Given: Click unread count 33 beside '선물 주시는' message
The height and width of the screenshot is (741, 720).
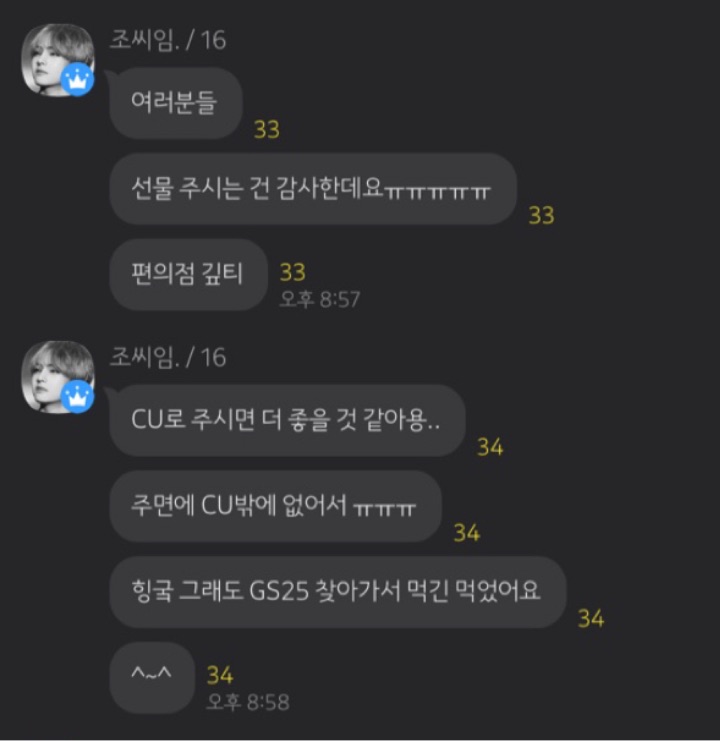Looking at the screenshot, I should coord(541,215).
